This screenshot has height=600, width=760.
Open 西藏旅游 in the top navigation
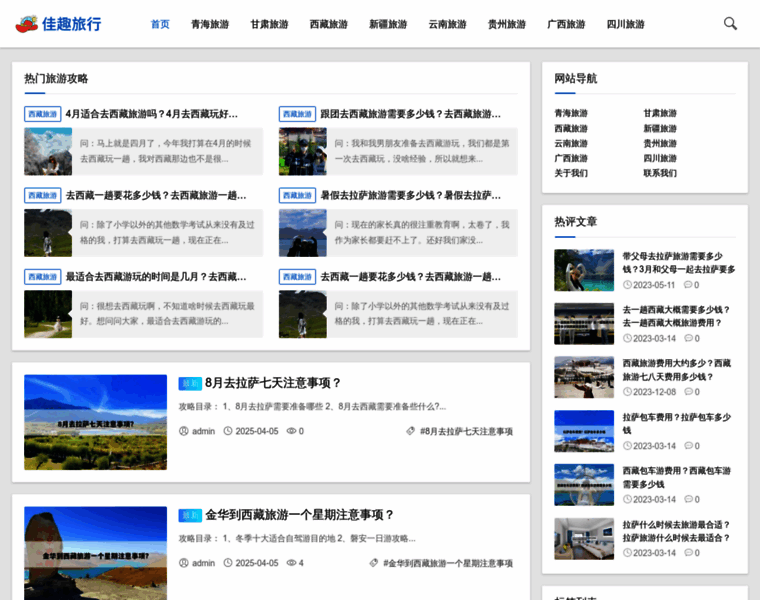pyautogui.click(x=329, y=24)
